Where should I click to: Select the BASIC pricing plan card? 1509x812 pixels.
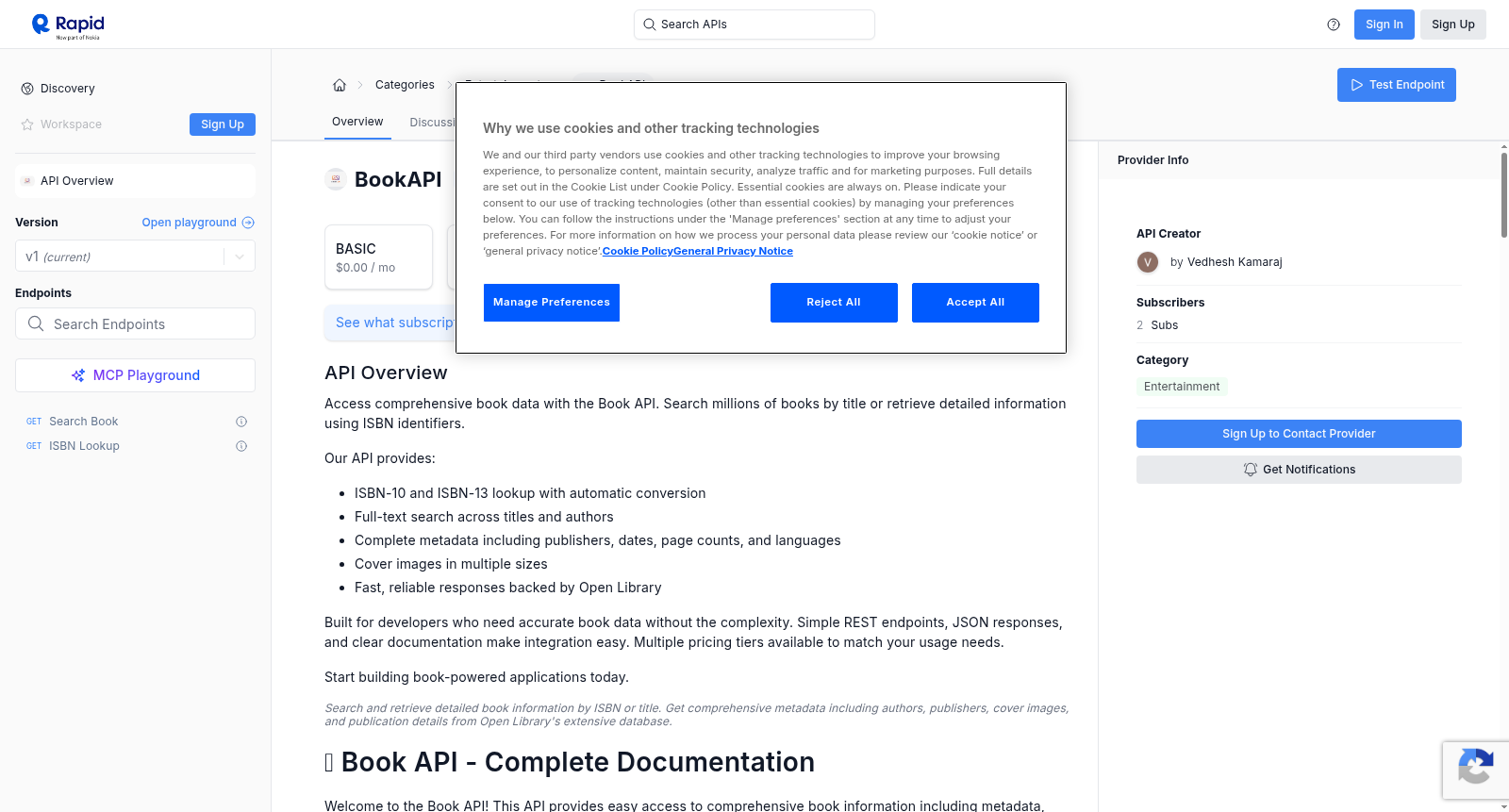click(x=378, y=257)
